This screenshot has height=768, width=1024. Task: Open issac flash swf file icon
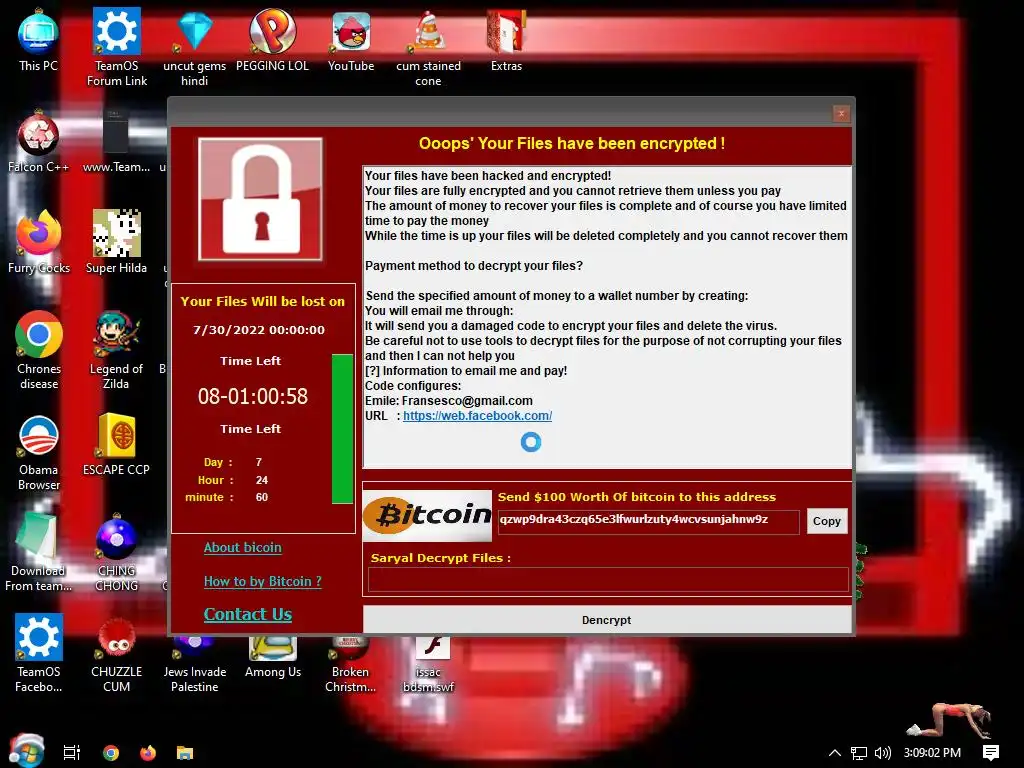click(428, 665)
